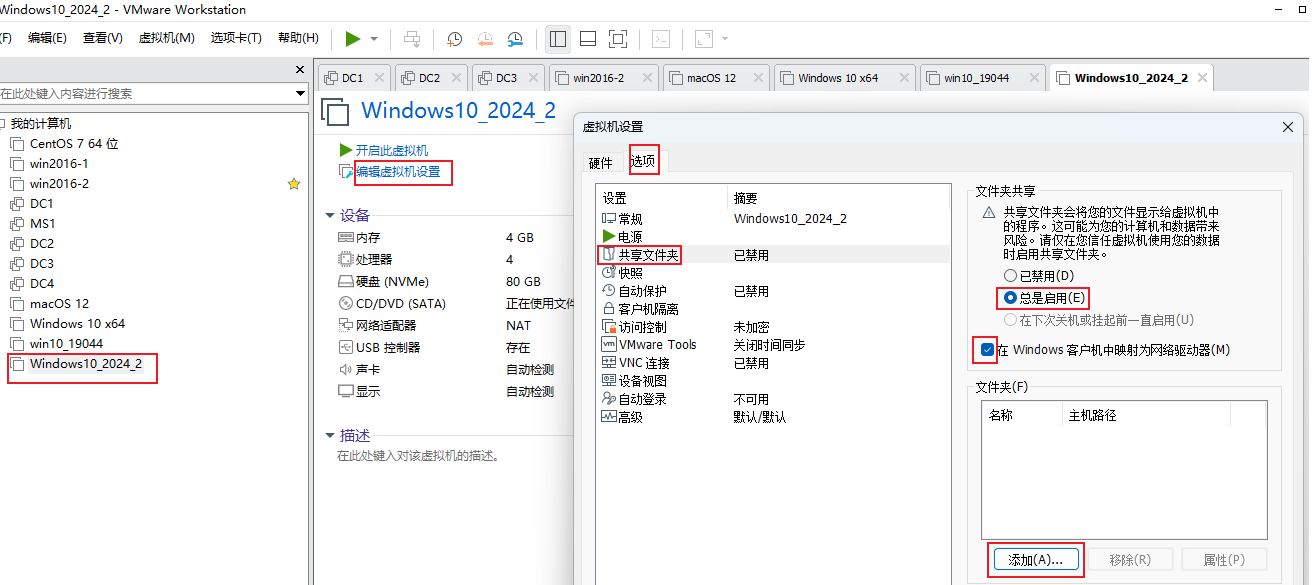Screen dimensions: 1314x585
Task: Enter full screen mode via toolbar icon
Action: tap(618, 39)
